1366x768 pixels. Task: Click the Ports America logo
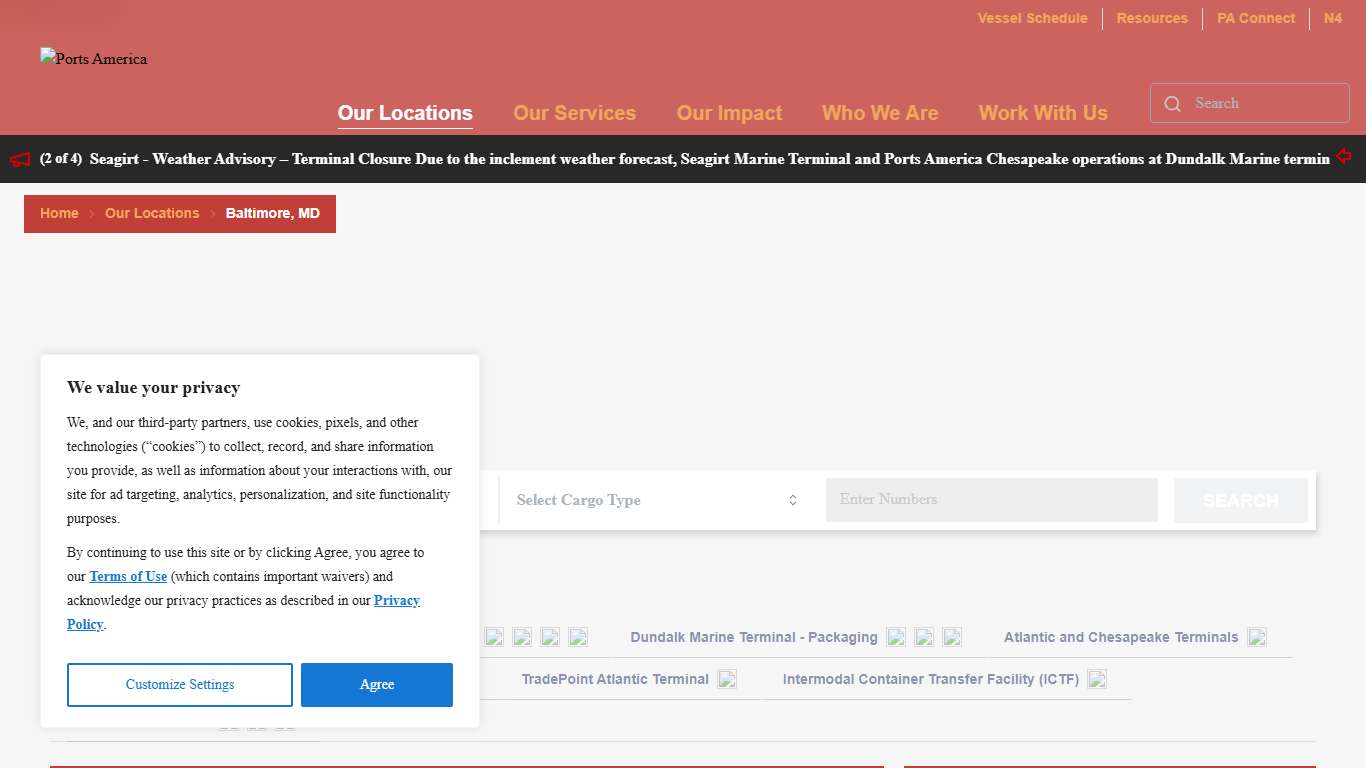94,59
